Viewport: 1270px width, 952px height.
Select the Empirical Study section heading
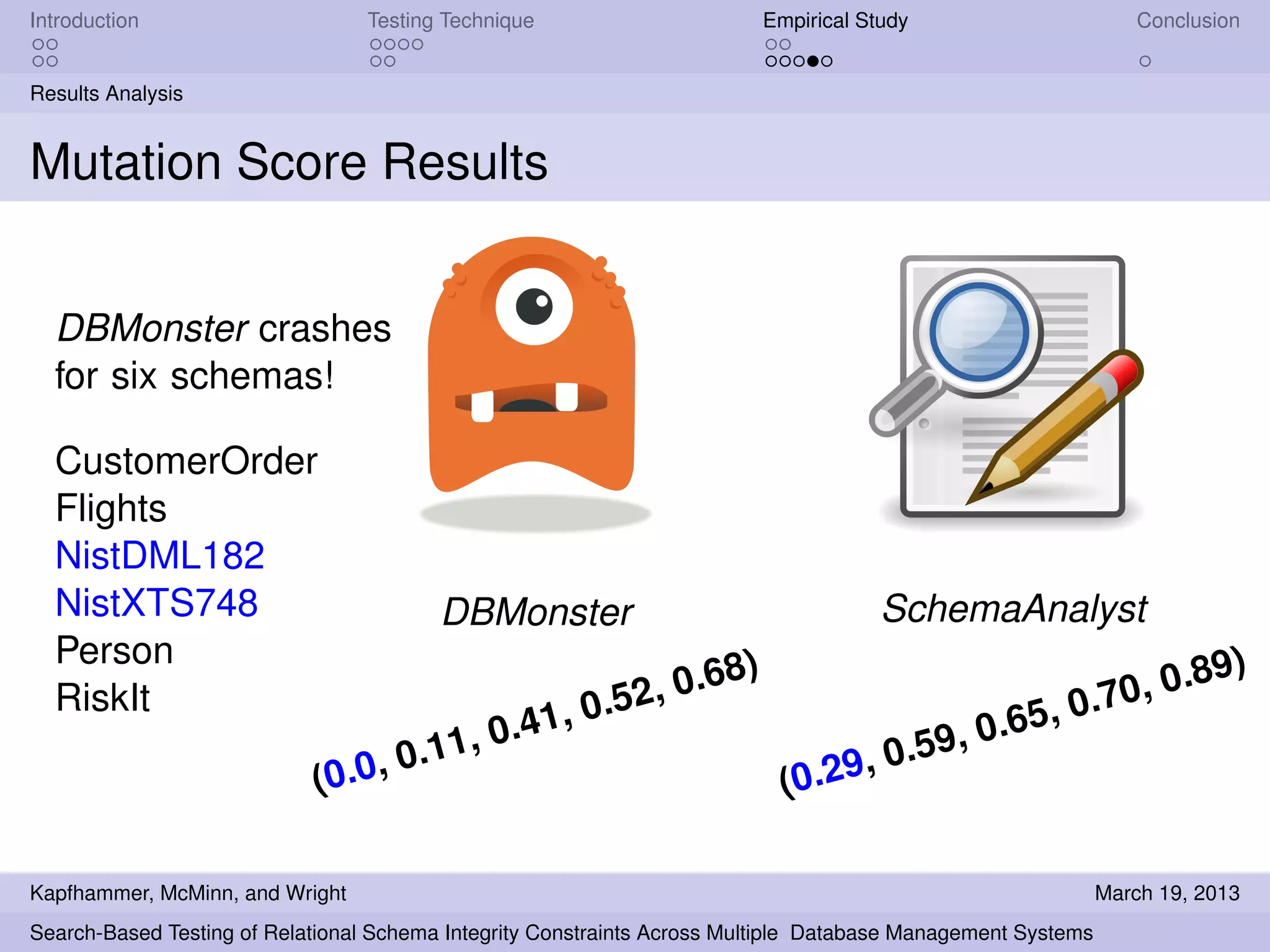pyautogui.click(x=835, y=20)
